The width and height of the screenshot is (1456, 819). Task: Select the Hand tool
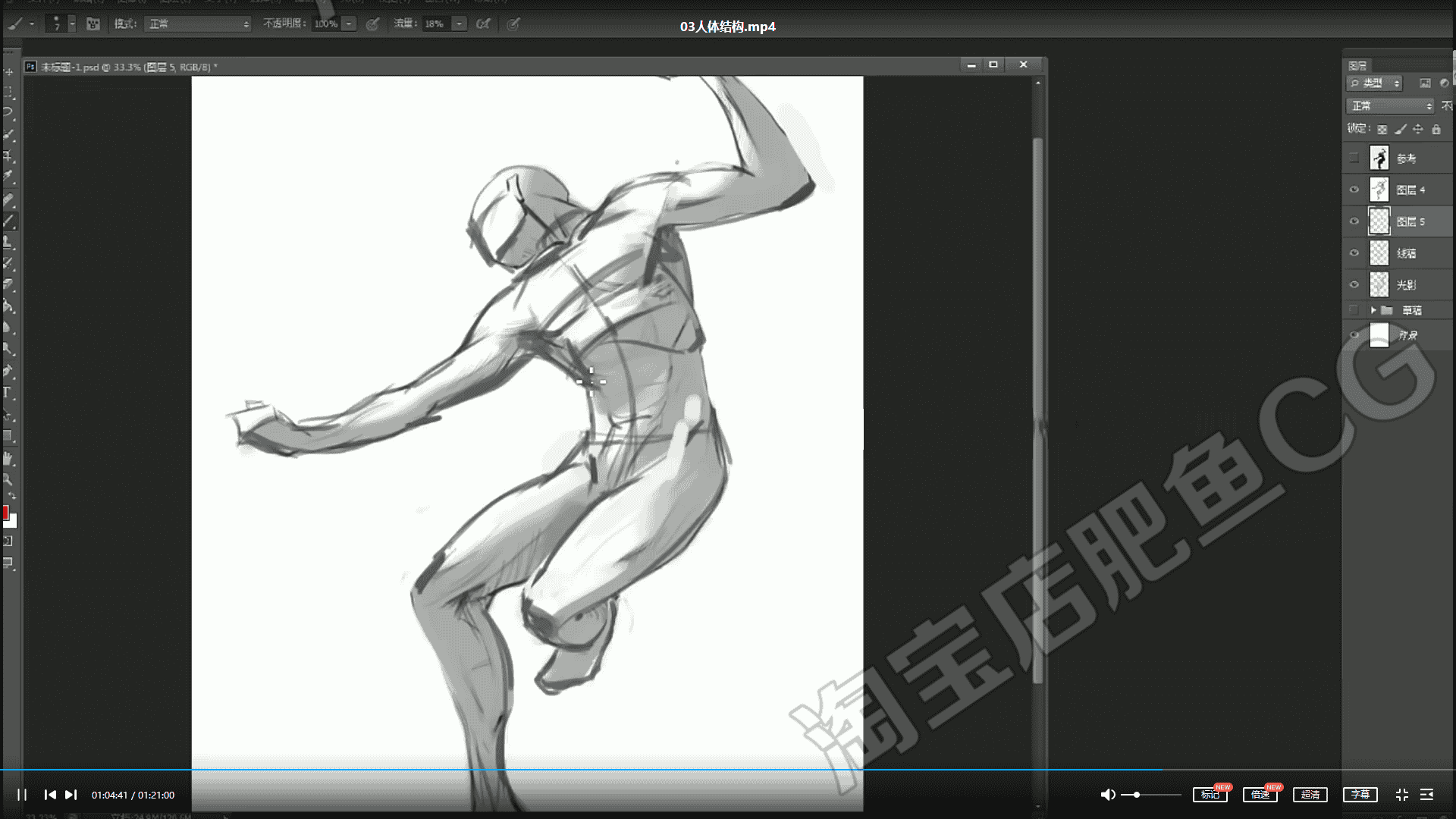coord(8,459)
